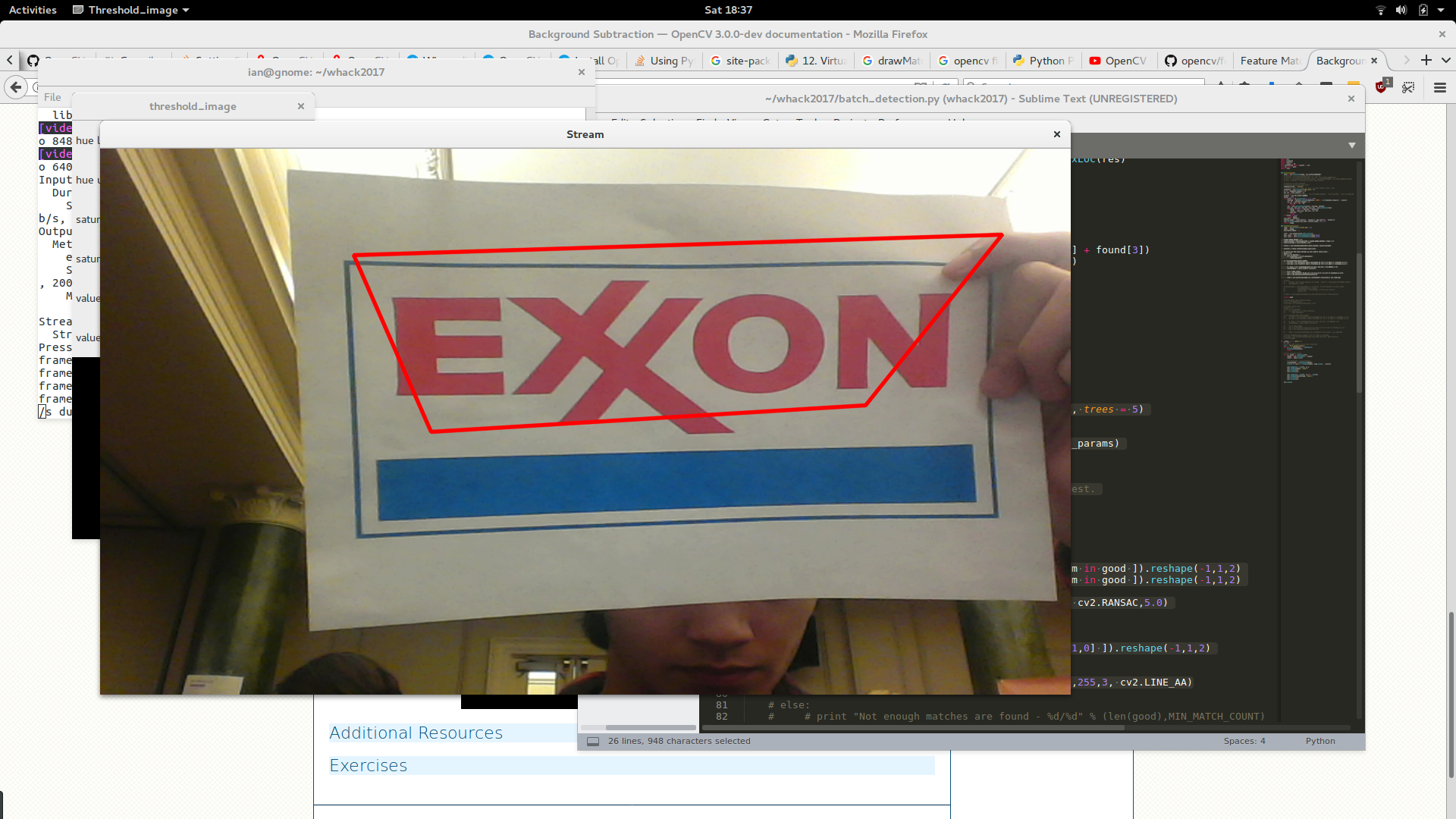Expand the list all tabs dropdown
This screenshot has height=819, width=1456.
pyautogui.click(x=1446, y=60)
